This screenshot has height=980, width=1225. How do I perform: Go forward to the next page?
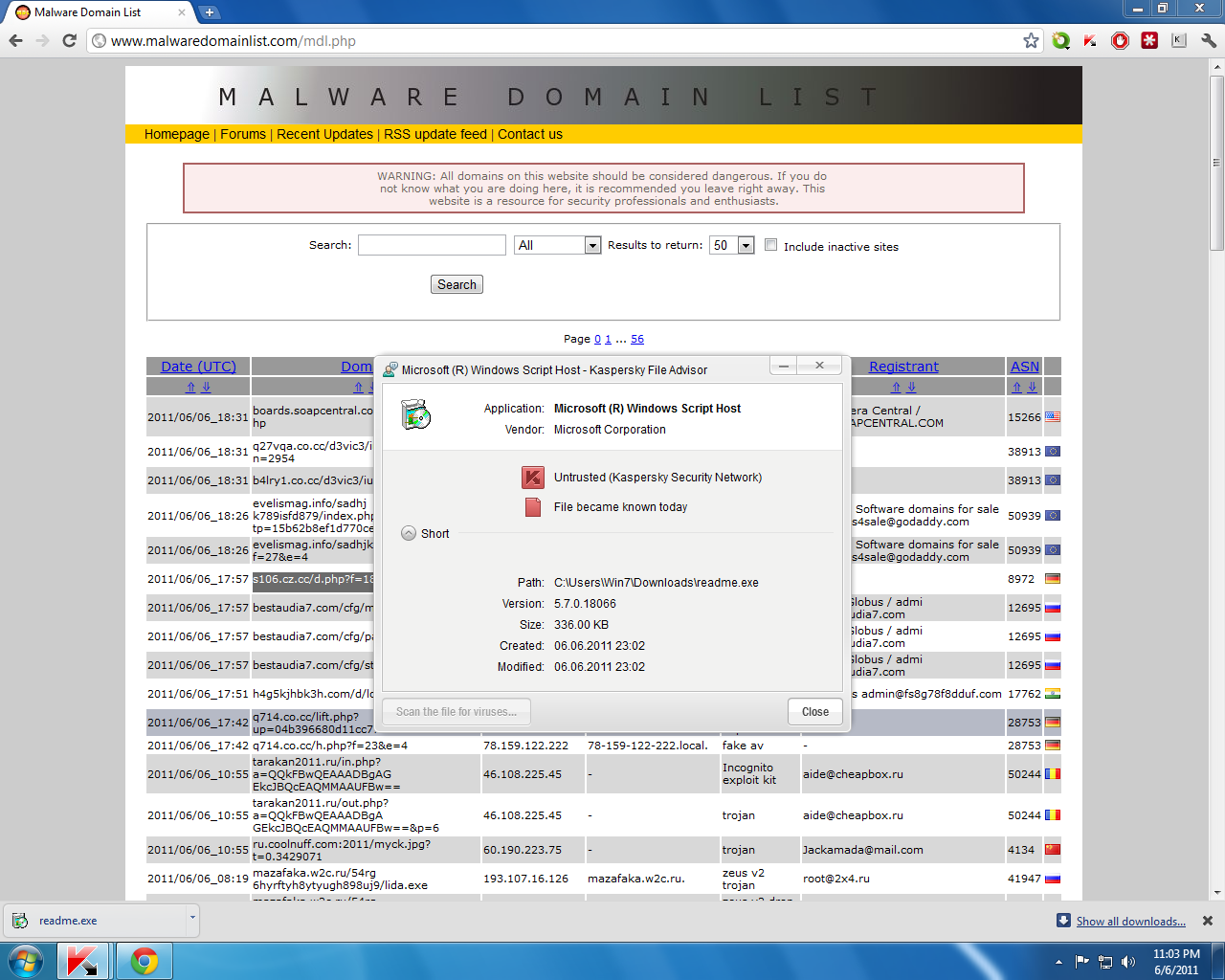pos(42,40)
